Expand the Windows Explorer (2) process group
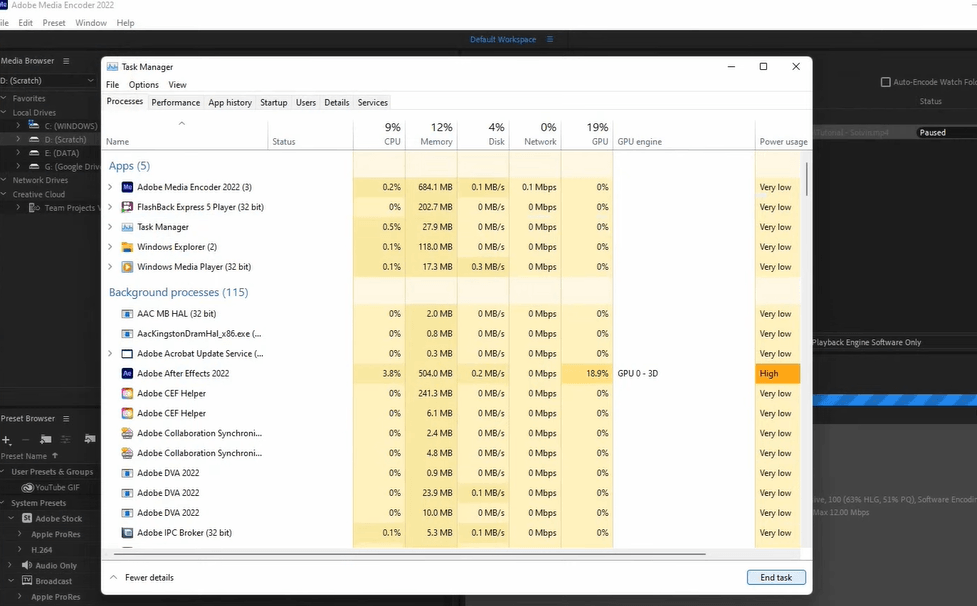Viewport: 977px width, 606px height. pos(110,247)
